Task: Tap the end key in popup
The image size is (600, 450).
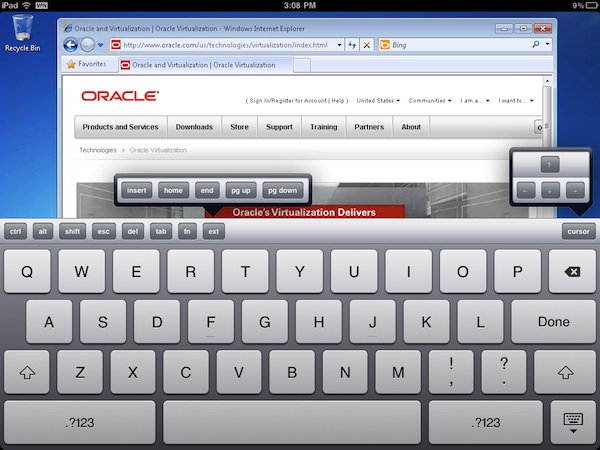Action: click(207, 191)
